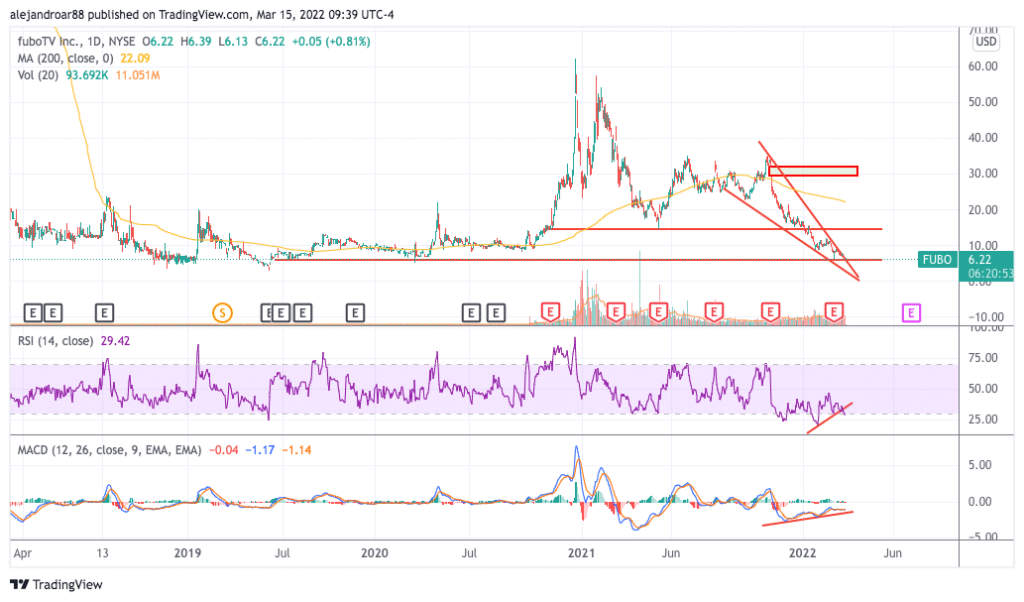Click the 20.00 price axis label
The image size is (1024, 602).
tap(983, 210)
